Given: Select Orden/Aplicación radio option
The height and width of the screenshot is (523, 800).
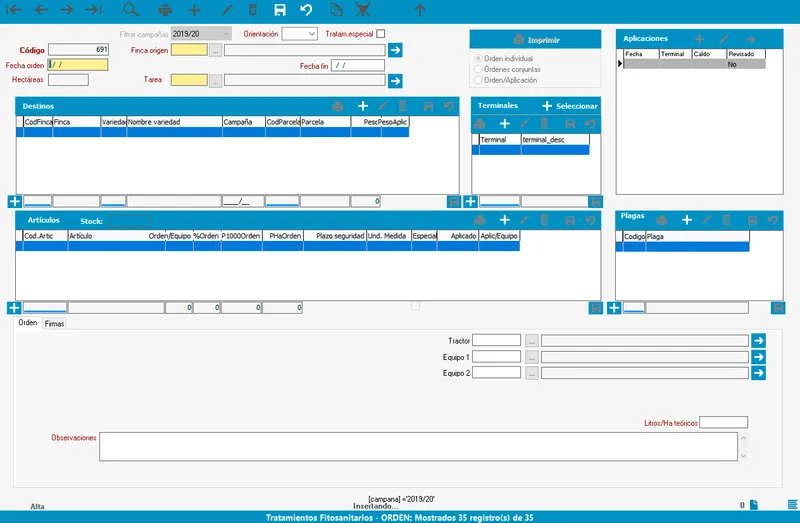Looking at the screenshot, I should click(478, 80).
